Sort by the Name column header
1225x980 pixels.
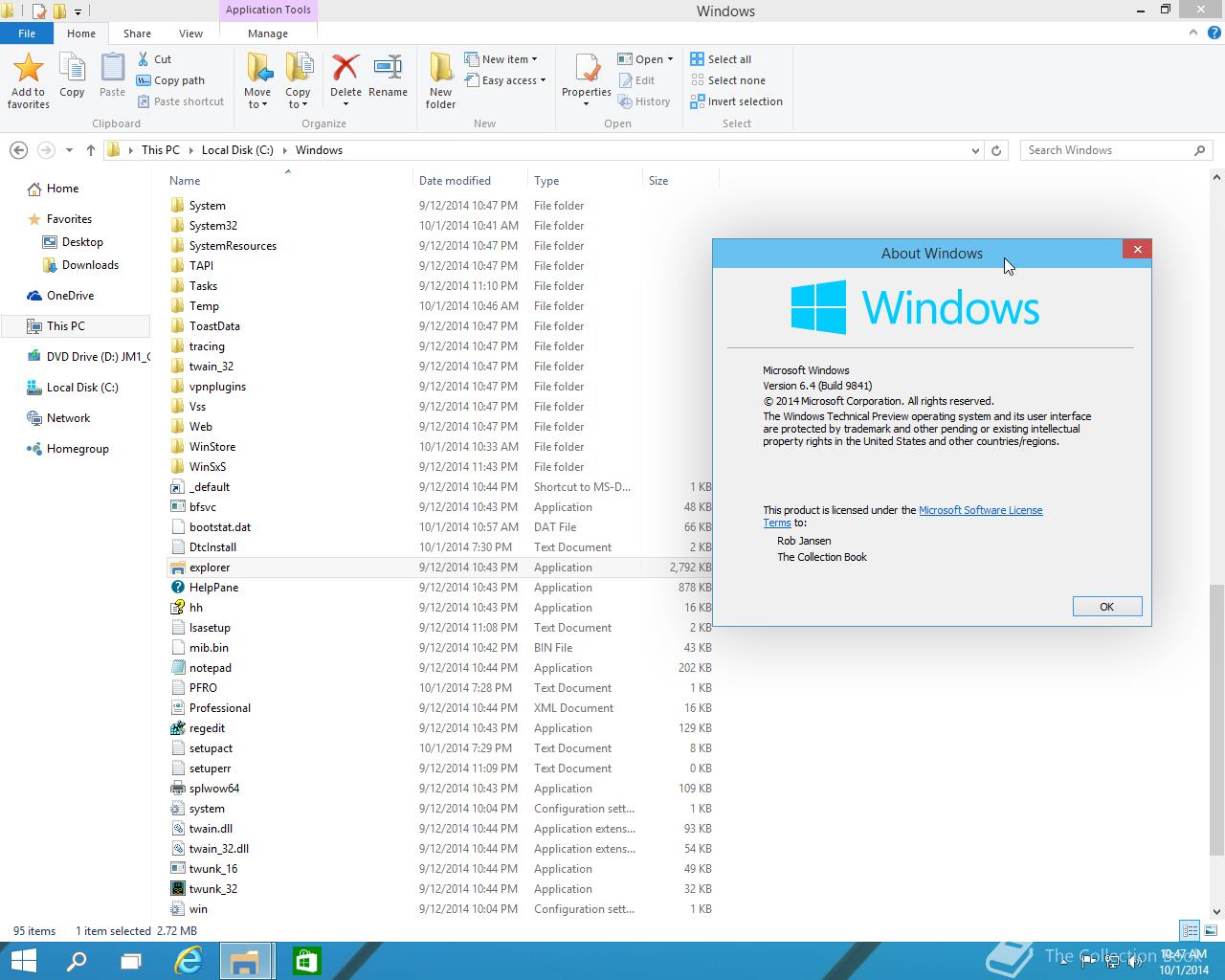[x=287, y=180]
